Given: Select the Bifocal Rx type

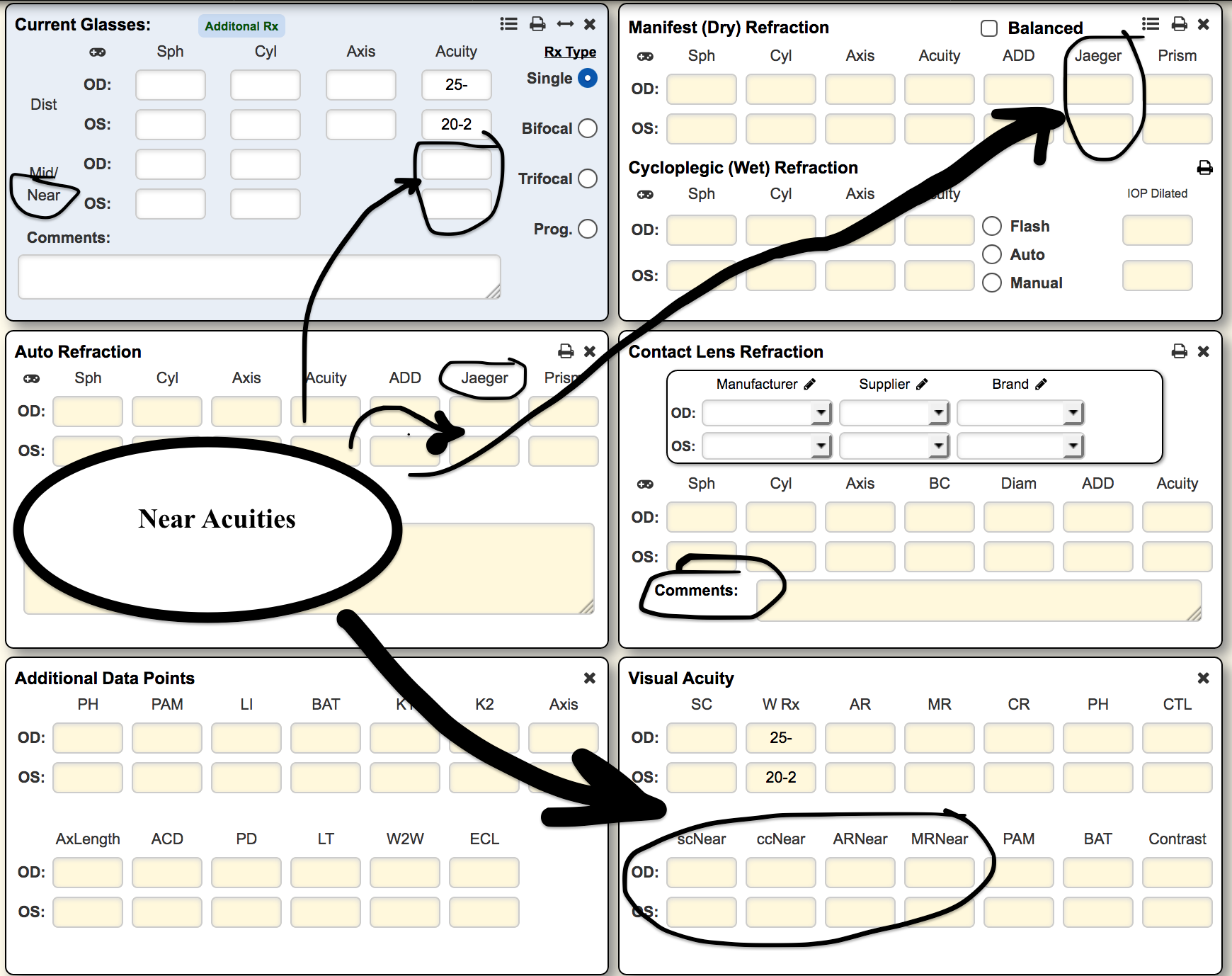Looking at the screenshot, I should coord(587,128).
